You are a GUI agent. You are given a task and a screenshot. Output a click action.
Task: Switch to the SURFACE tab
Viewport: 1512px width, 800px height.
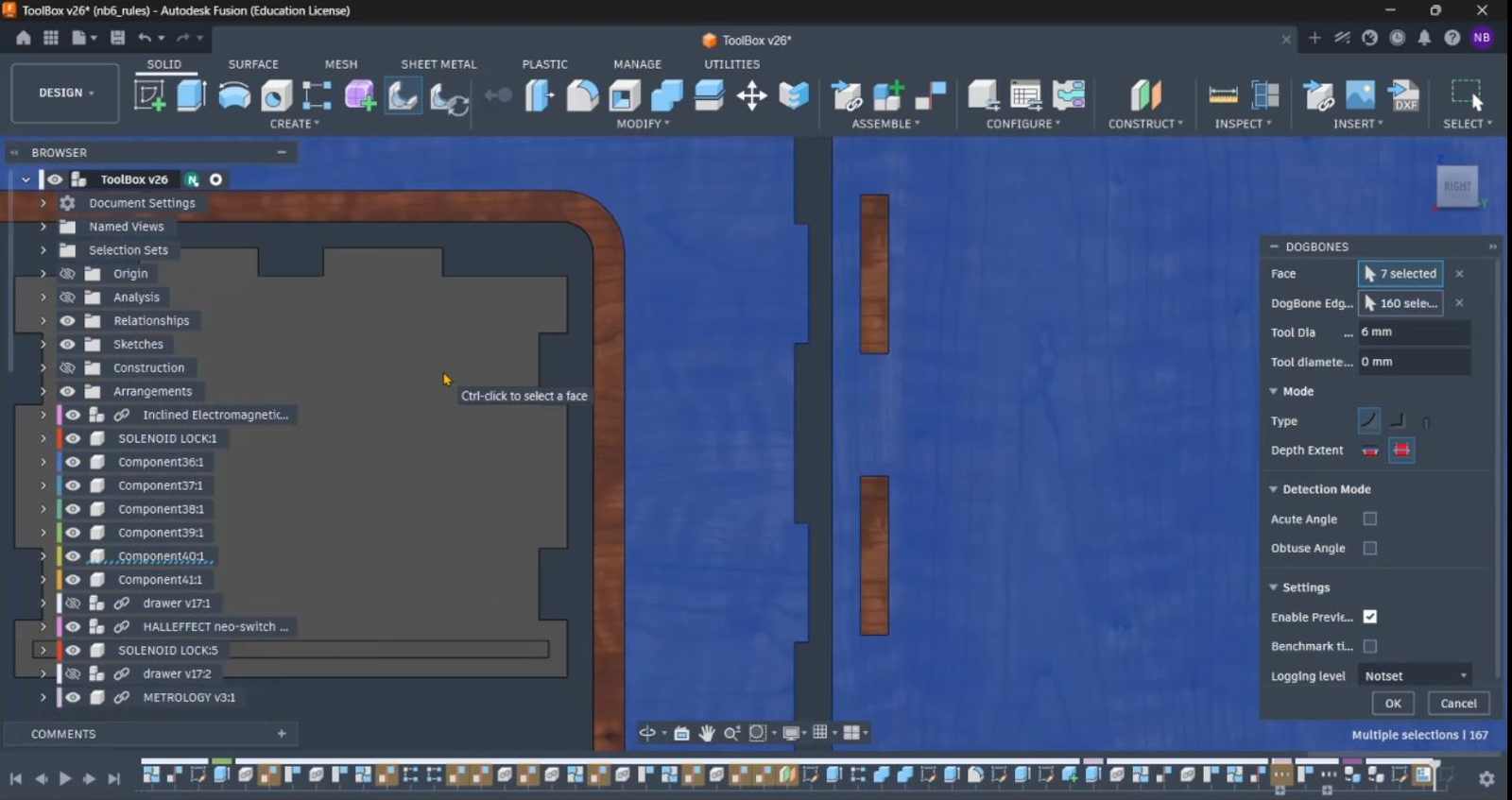pyautogui.click(x=253, y=64)
